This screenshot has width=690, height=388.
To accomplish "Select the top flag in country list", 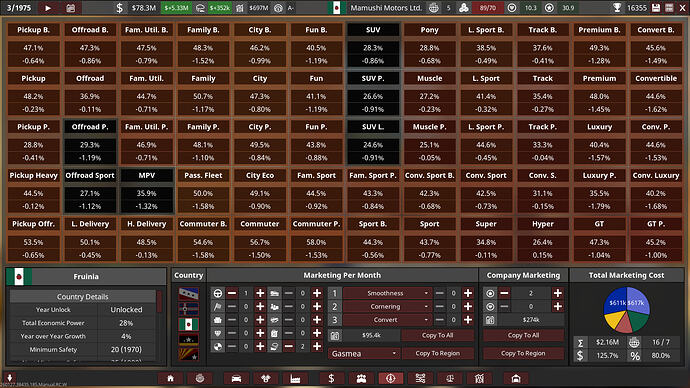I will pyautogui.click(x=188, y=293).
